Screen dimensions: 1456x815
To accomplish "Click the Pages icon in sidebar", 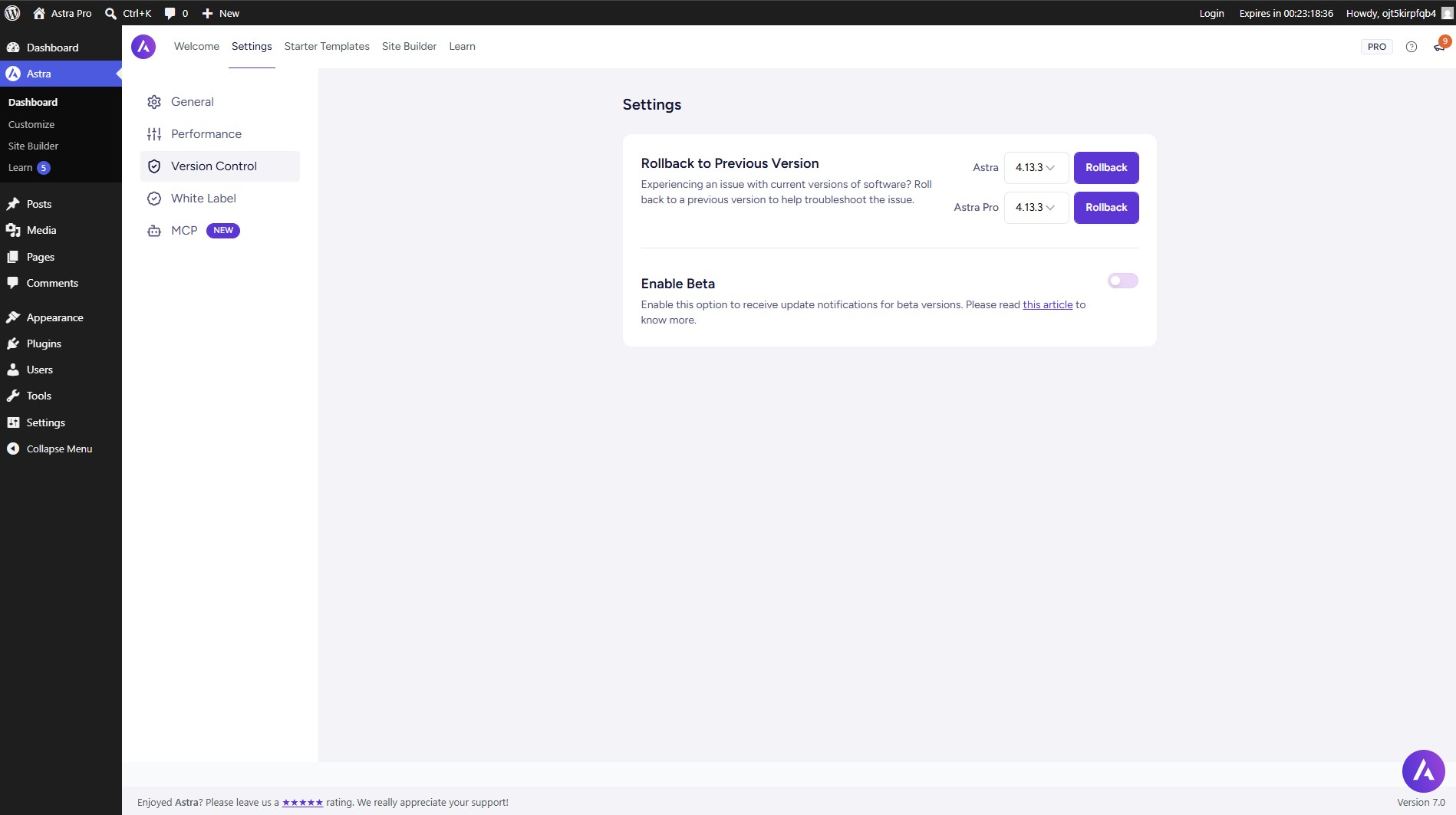I will coord(13,257).
